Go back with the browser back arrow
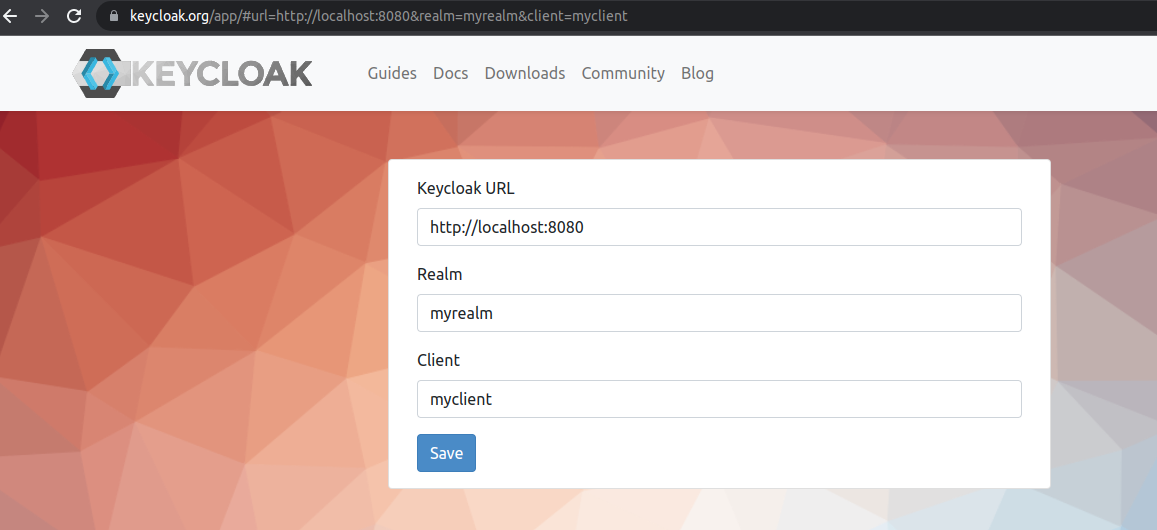Screen dimensions: 1157x530 [x=10, y=16]
